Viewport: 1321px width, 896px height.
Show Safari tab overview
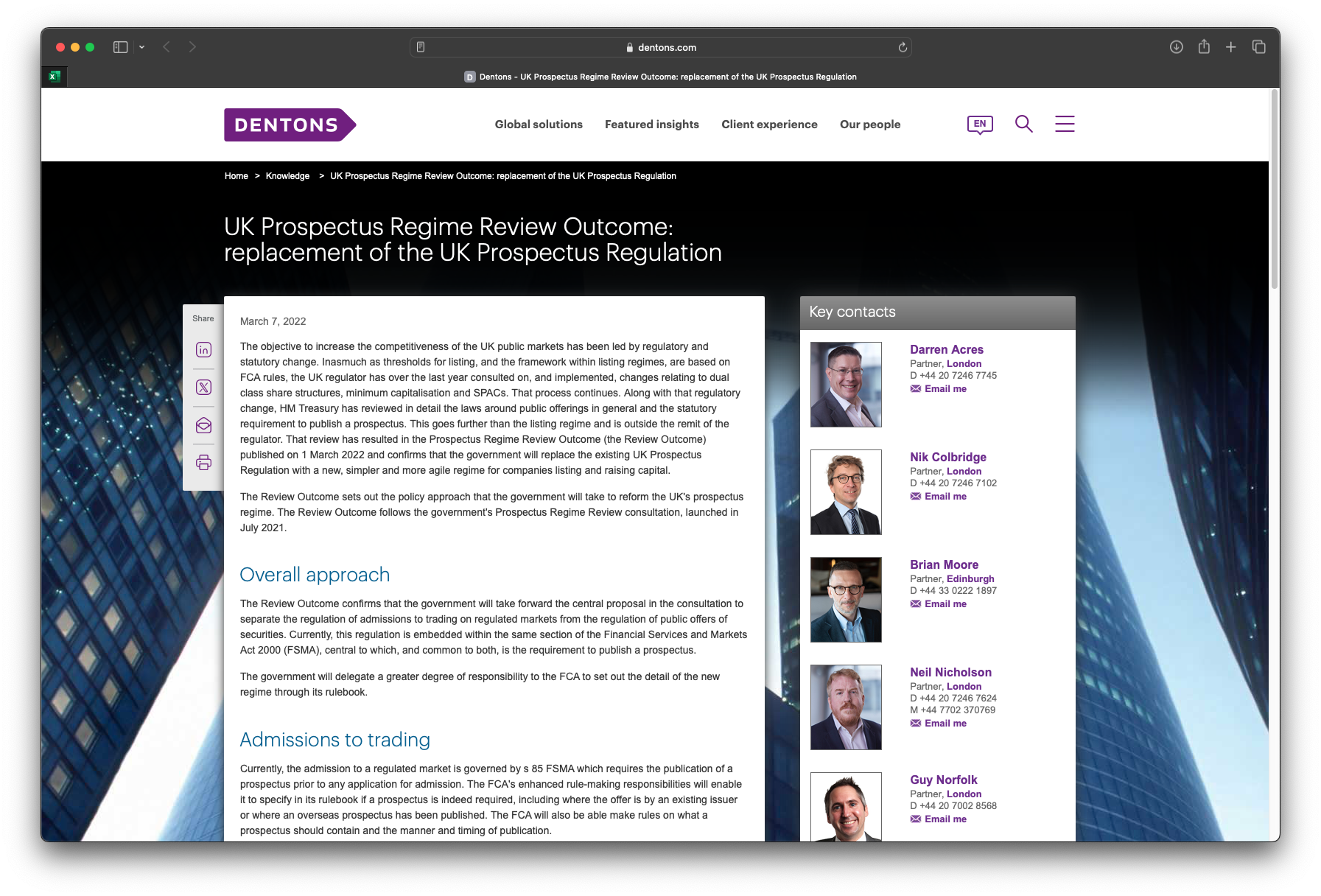(x=1258, y=47)
